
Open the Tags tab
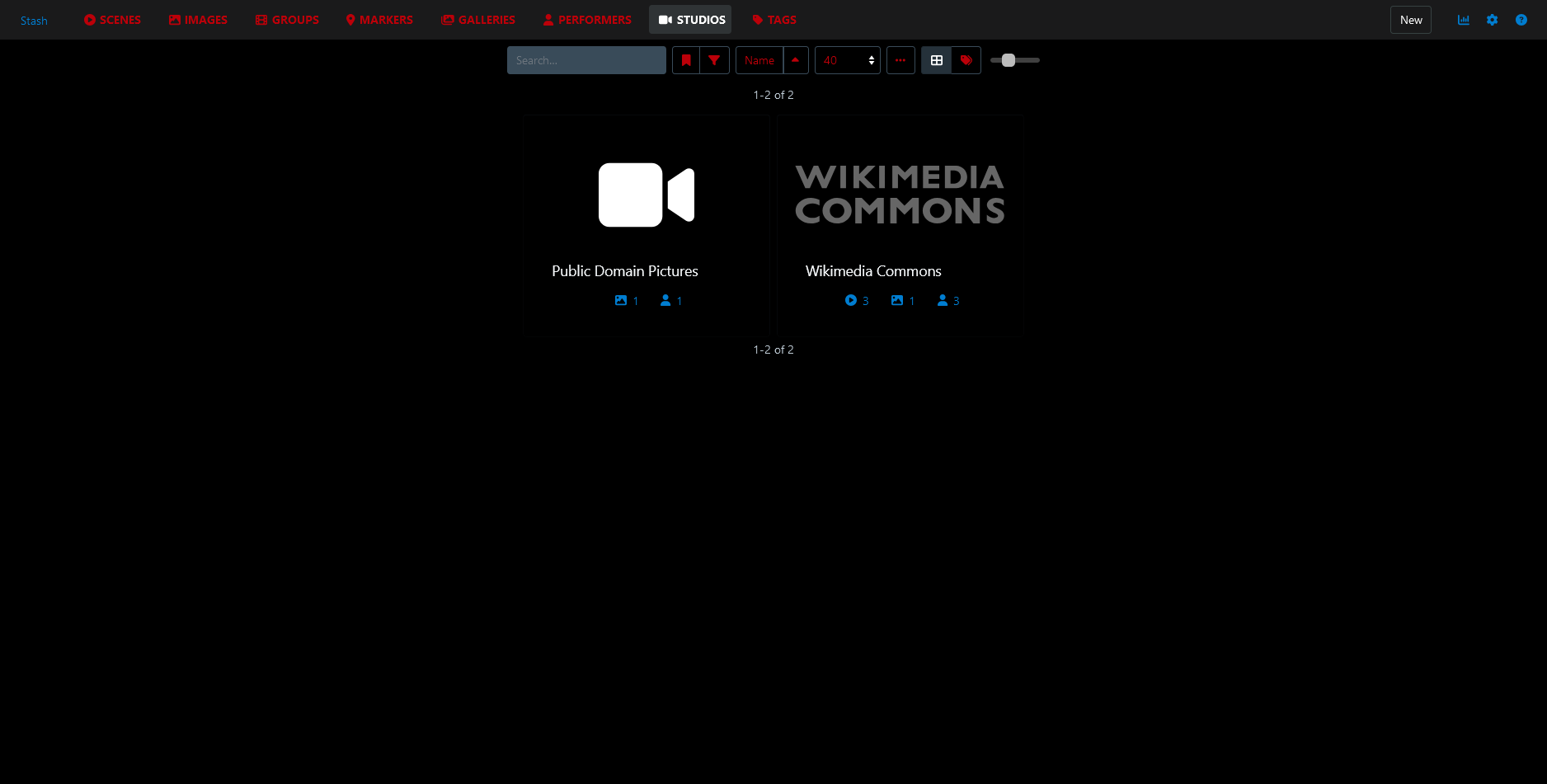(774, 20)
